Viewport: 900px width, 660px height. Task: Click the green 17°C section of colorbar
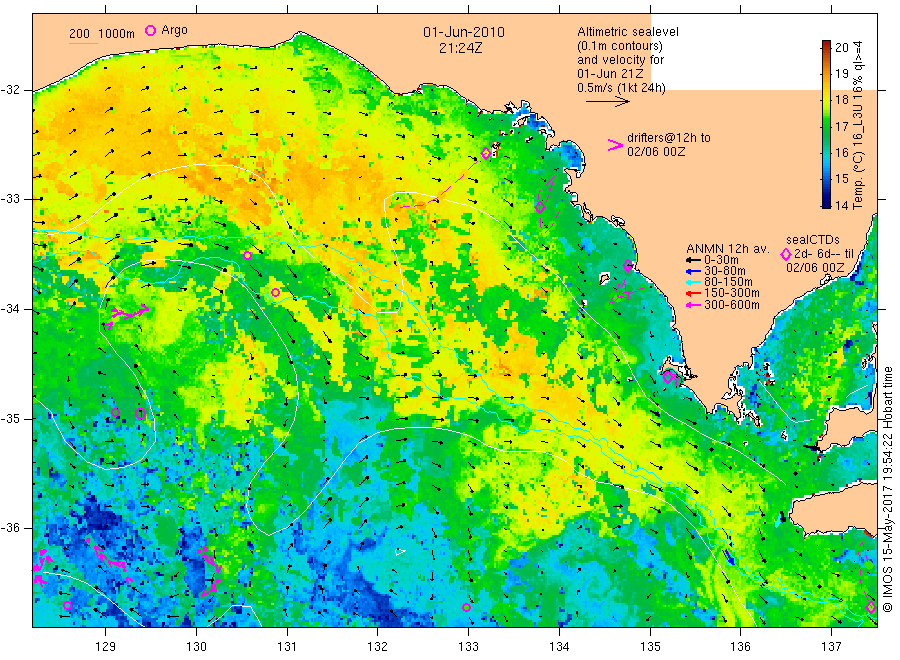pos(827,126)
